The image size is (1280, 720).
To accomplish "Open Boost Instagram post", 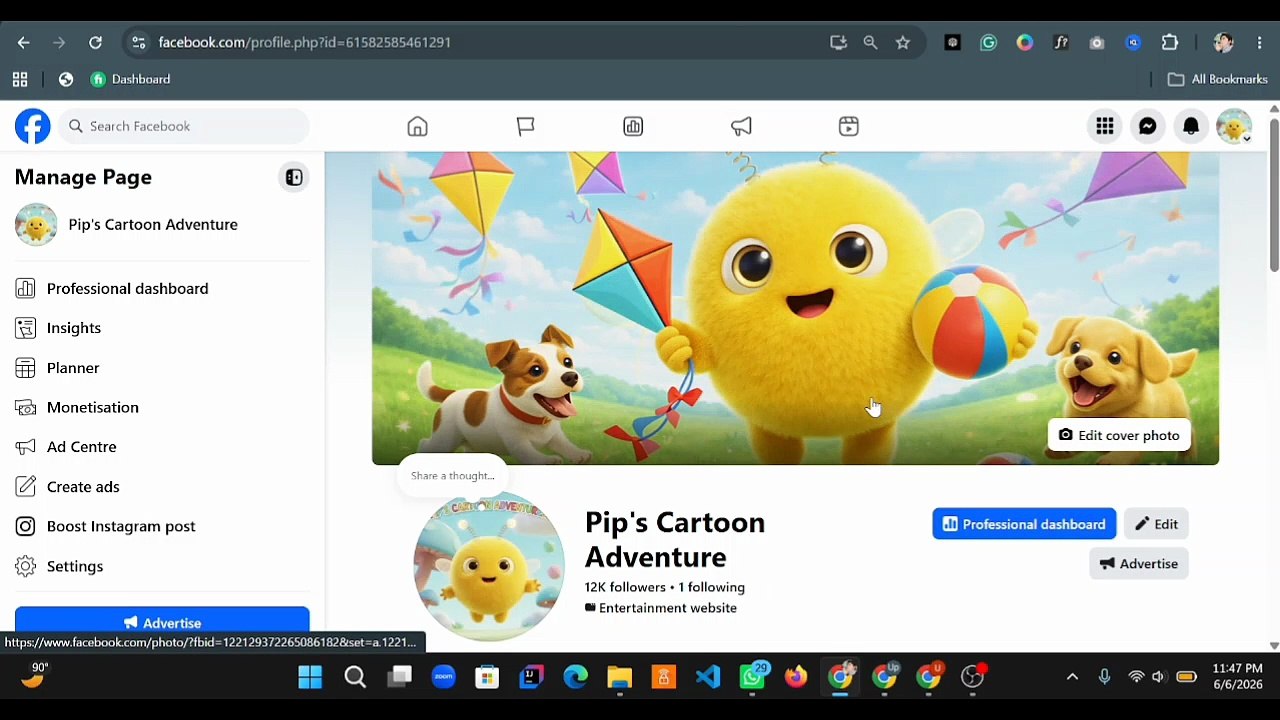I will (162, 526).
